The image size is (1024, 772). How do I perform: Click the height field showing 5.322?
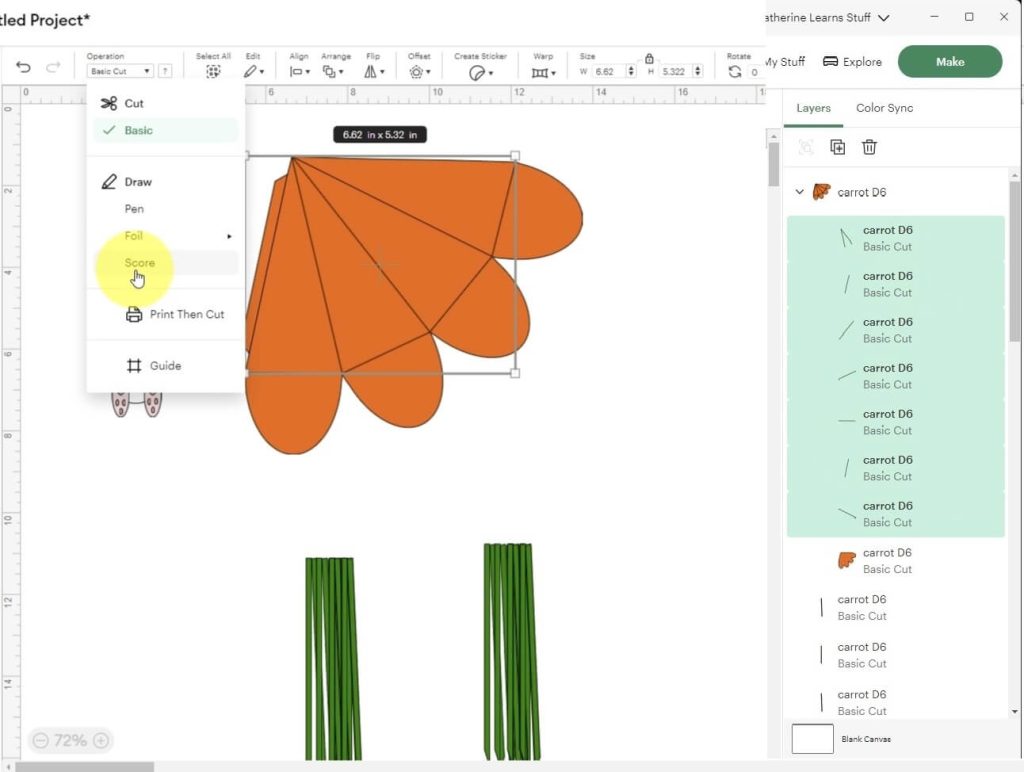tap(677, 71)
